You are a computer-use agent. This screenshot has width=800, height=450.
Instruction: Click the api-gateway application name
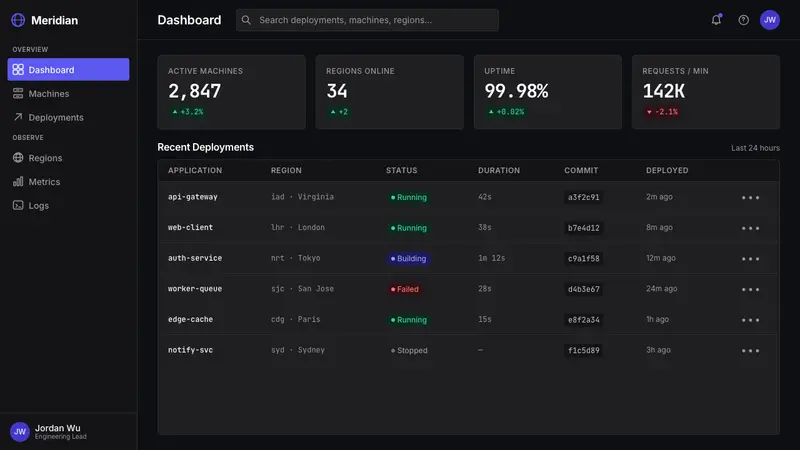pos(193,196)
